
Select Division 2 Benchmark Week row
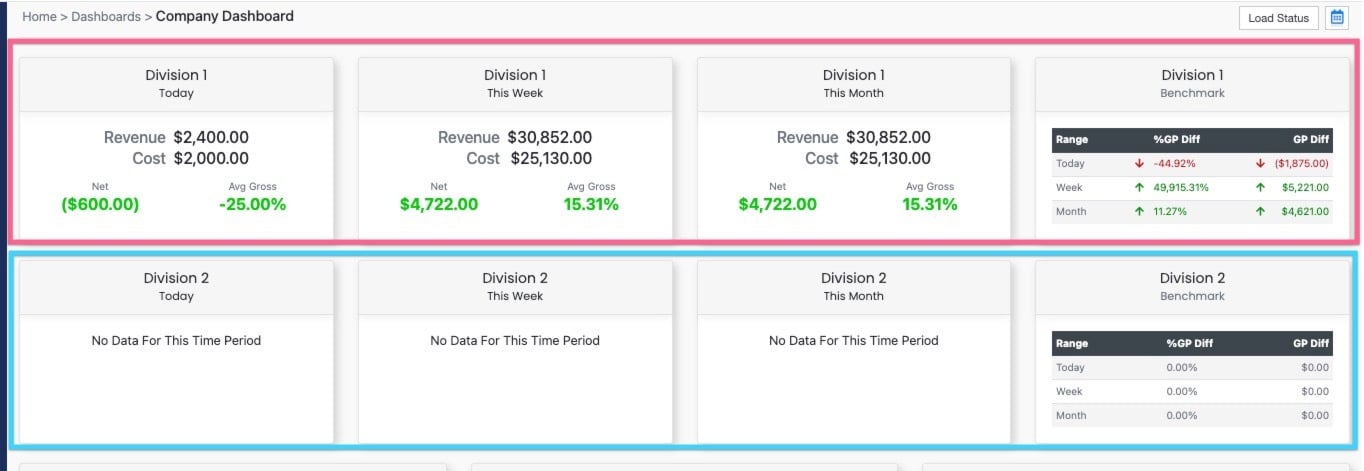tap(1192, 392)
